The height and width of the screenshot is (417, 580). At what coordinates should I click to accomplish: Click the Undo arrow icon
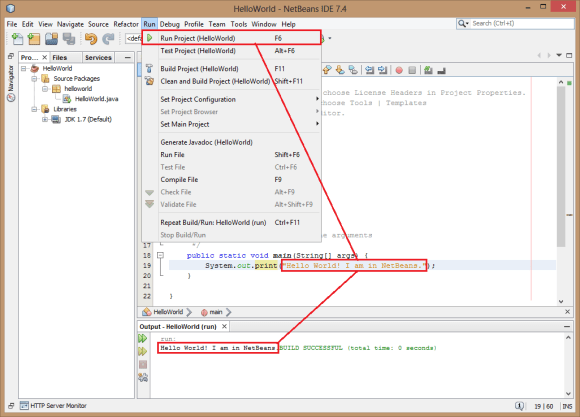point(91,38)
